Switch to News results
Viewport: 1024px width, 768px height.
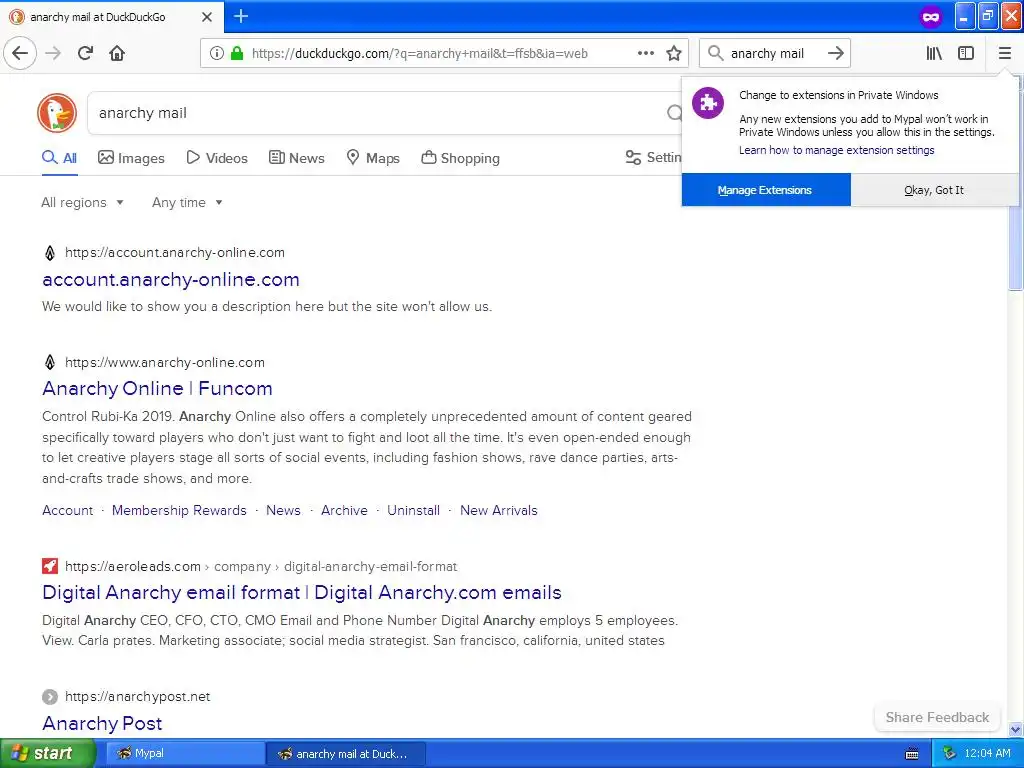(296, 158)
